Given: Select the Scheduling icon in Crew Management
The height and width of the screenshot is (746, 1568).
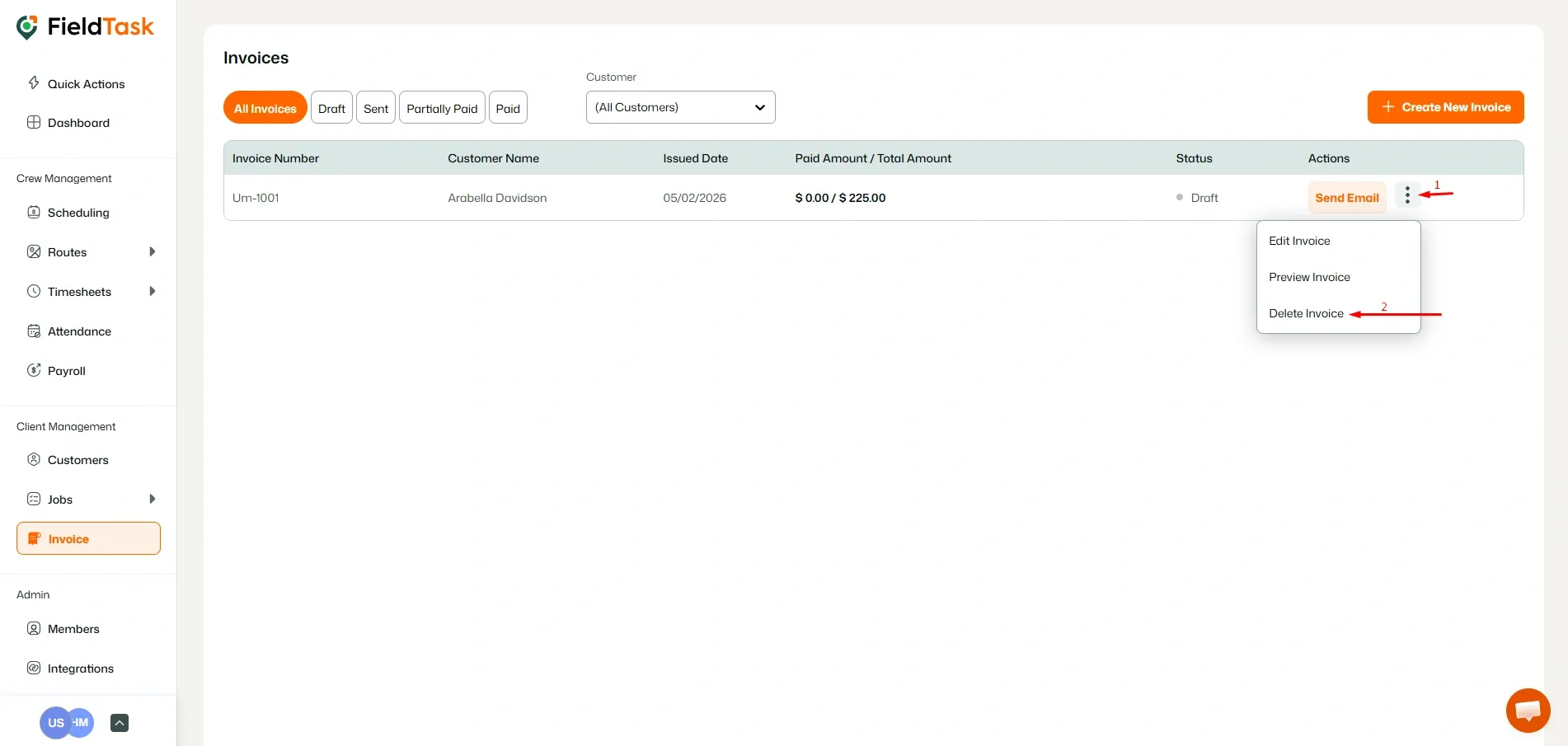Looking at the screenshot, I should coord(34,212).
